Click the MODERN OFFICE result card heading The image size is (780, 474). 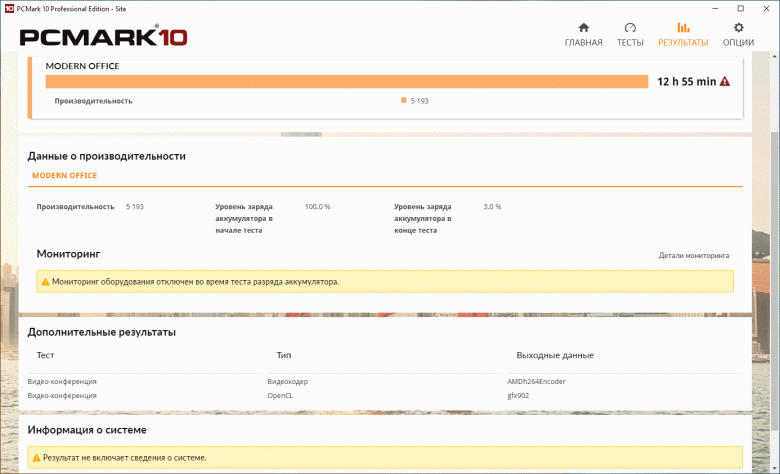click(x=83, y=66)
